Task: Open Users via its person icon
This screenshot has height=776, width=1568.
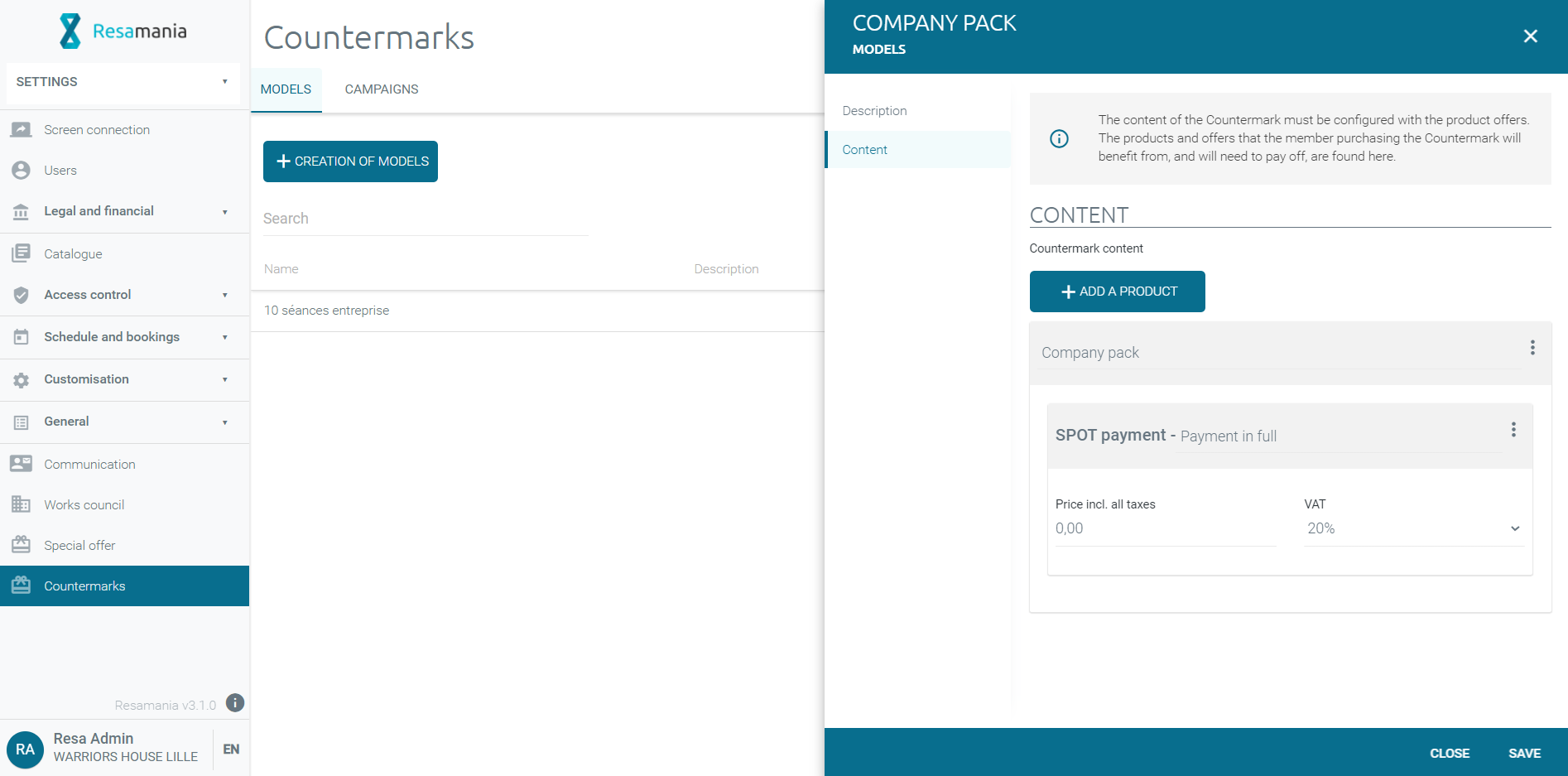Action: click(x=22, y=171)
